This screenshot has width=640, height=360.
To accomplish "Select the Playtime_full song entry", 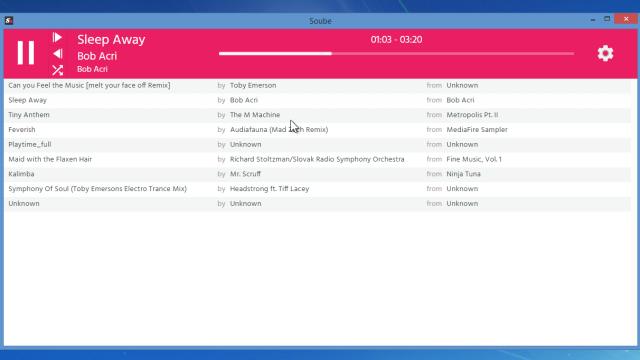I will (x=318, y=144).
